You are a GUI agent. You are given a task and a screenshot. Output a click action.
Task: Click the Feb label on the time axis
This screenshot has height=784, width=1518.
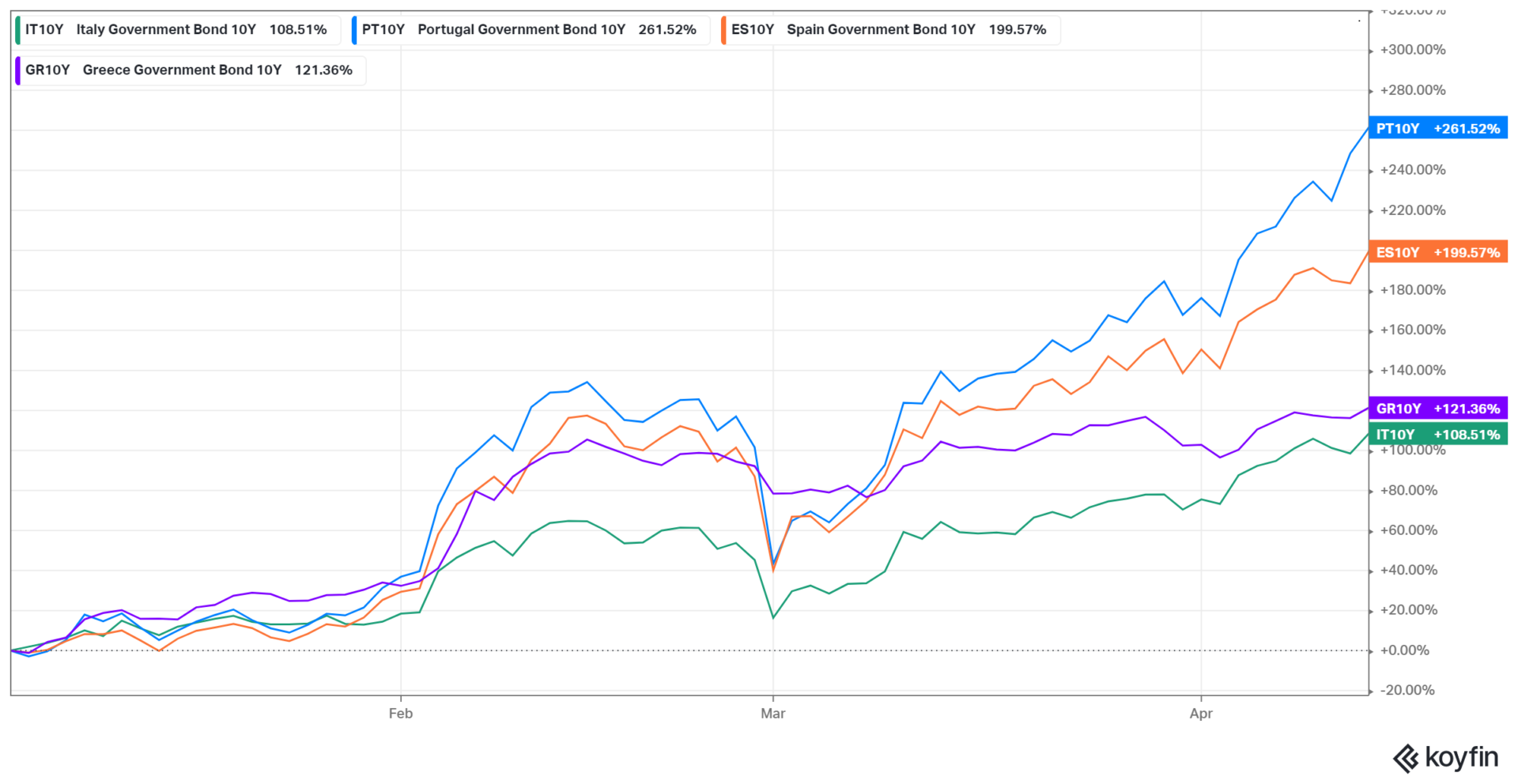401,714
